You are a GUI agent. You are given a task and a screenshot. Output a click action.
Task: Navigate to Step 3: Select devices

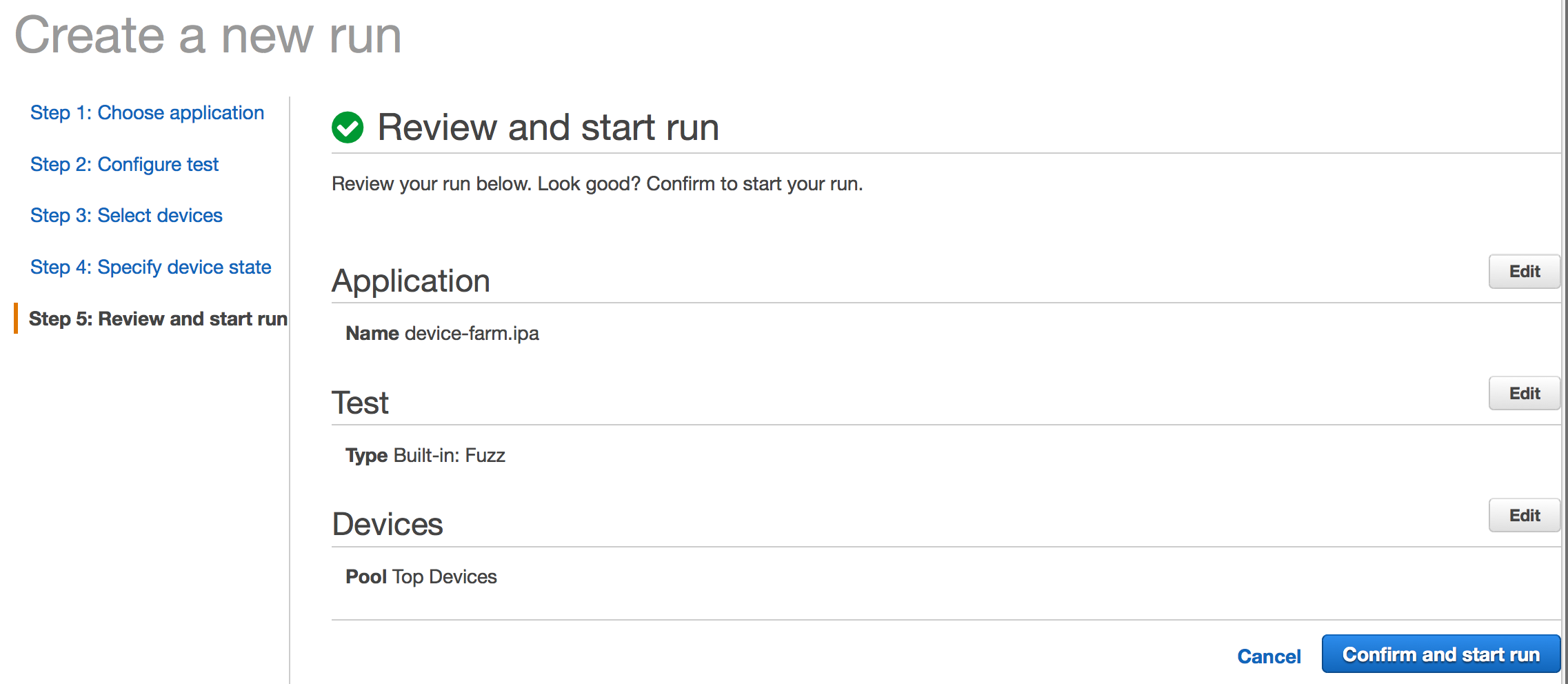(x=126, y=216)
